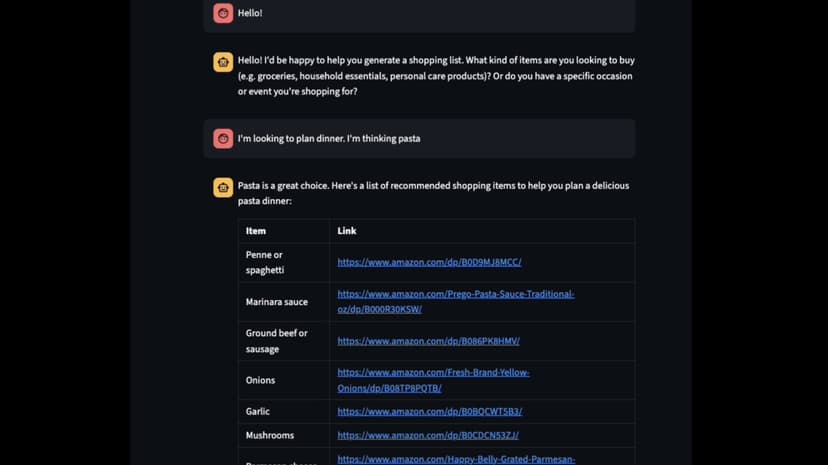Open the Fresh Brand Yellow Onions link

tap(434, 380)
